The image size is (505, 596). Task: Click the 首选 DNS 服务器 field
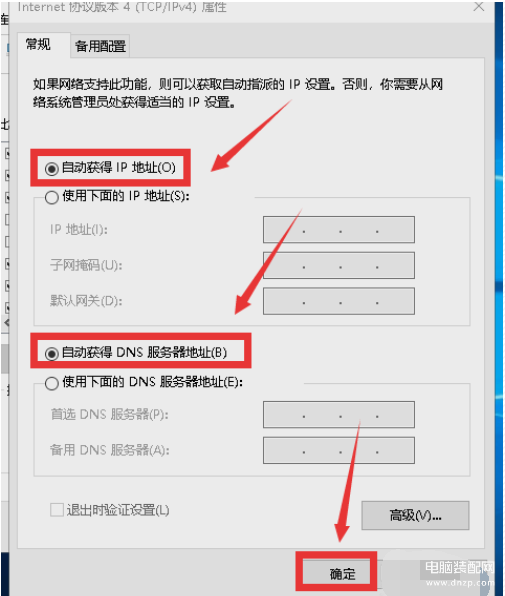[339, 414]
